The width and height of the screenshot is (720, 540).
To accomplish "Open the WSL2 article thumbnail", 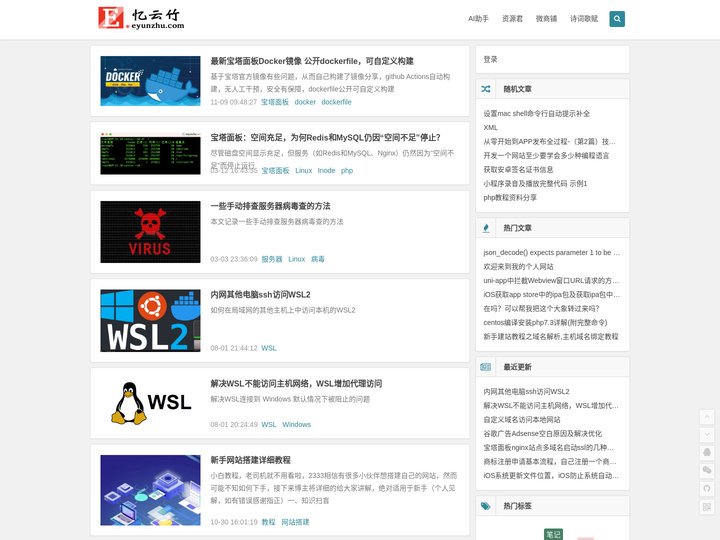I will click(x=150, y=321).
